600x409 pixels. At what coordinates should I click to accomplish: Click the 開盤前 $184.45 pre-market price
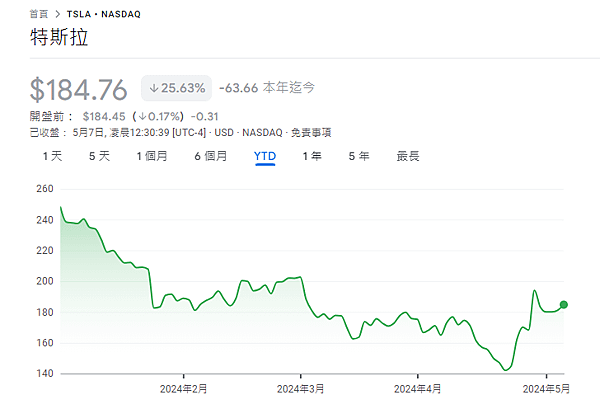tap(104, 116)
